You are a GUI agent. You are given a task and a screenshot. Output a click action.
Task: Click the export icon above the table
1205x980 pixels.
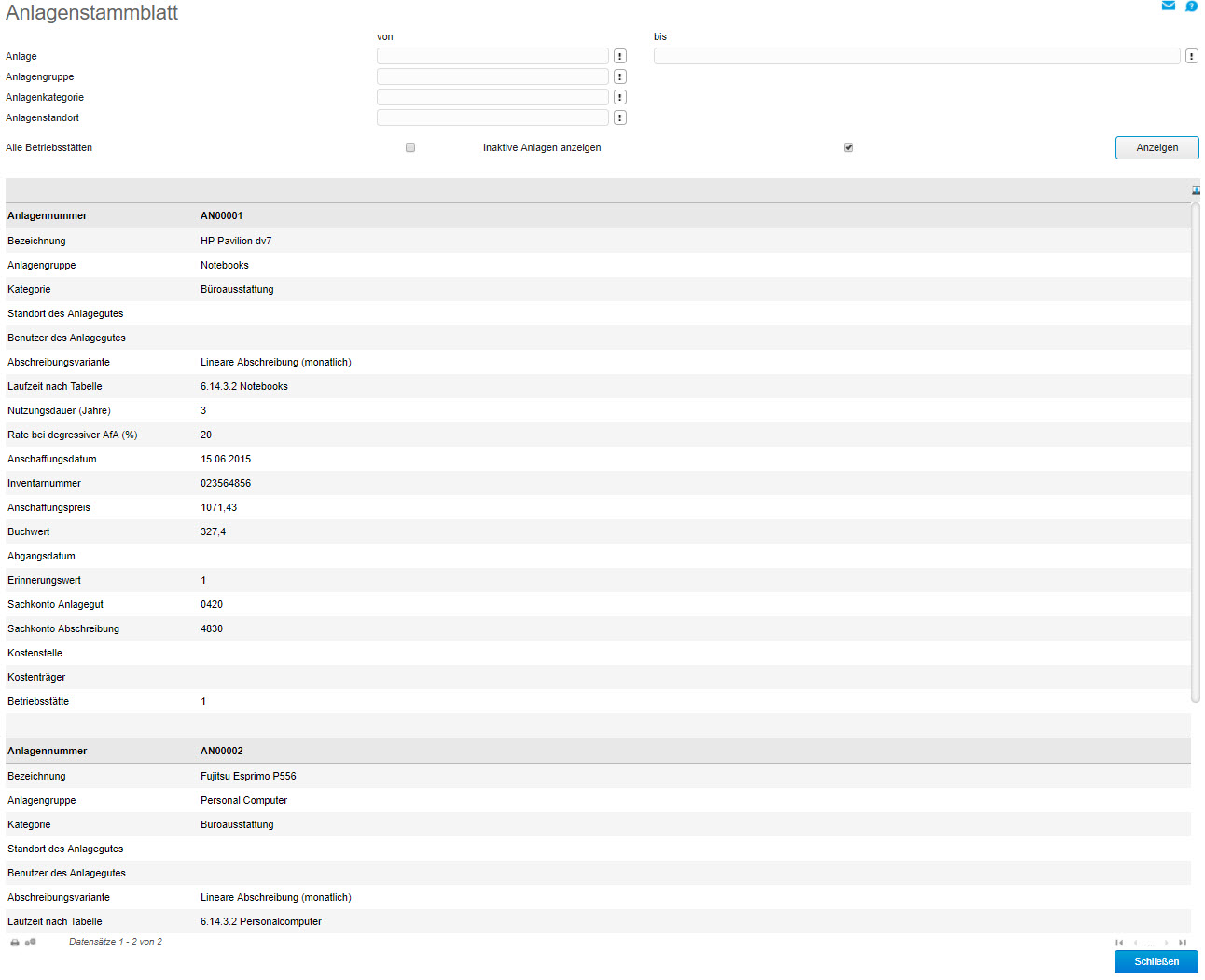point(1196,190)
